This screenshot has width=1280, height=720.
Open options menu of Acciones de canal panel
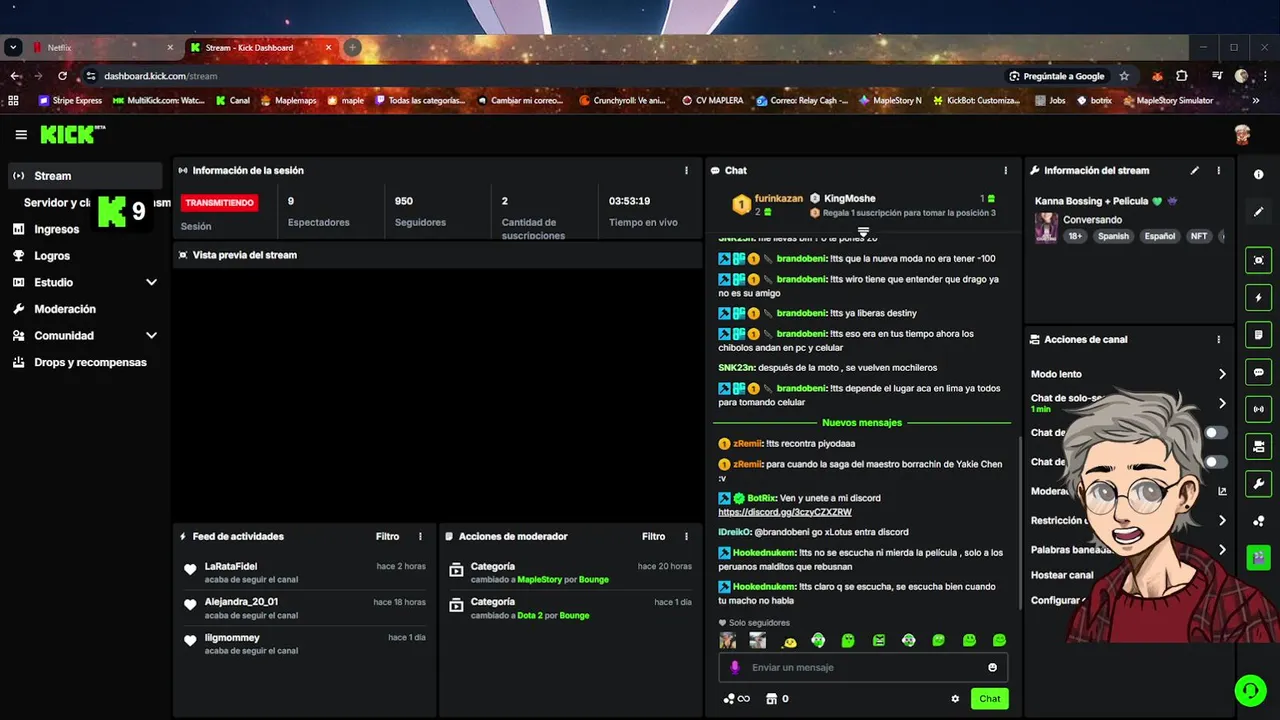pyautogui.click(x=1218, y=340)
